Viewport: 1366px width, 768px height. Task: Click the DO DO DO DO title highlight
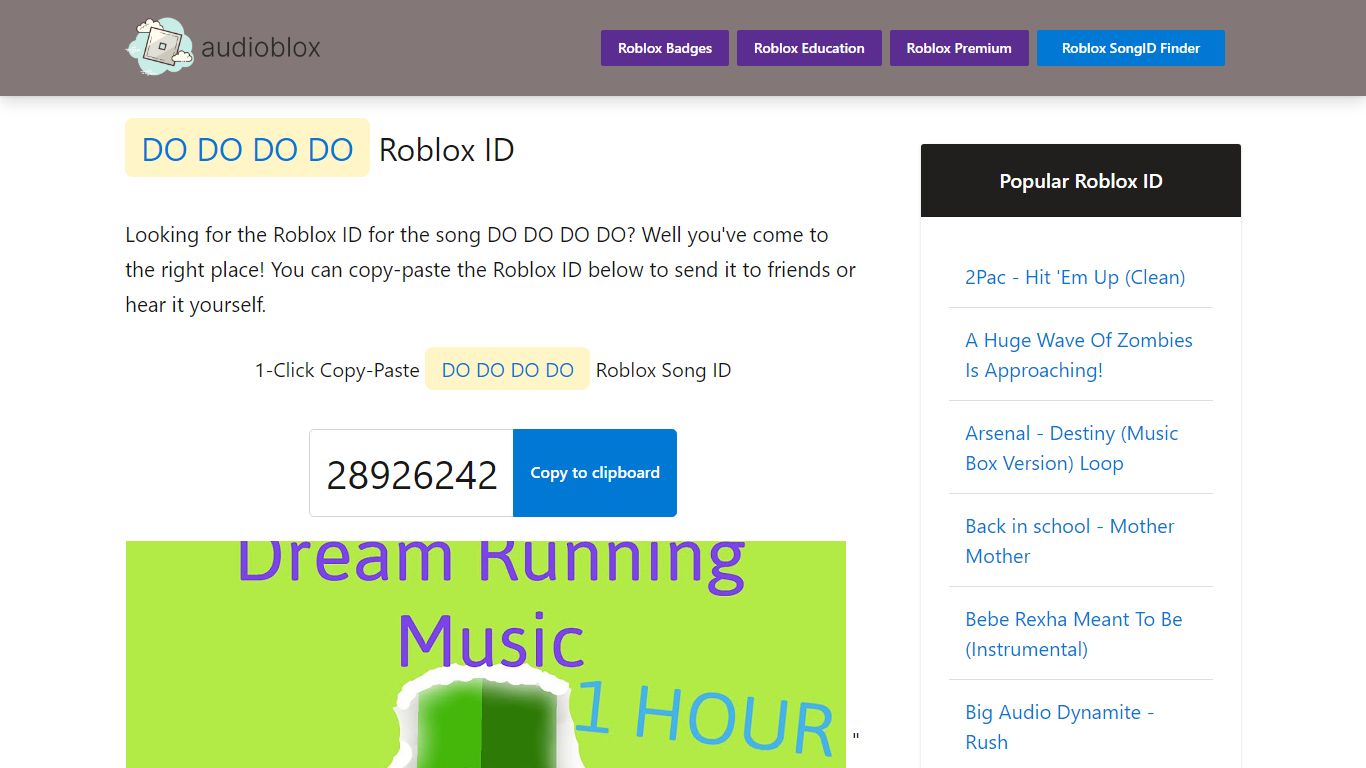point(247,148)
